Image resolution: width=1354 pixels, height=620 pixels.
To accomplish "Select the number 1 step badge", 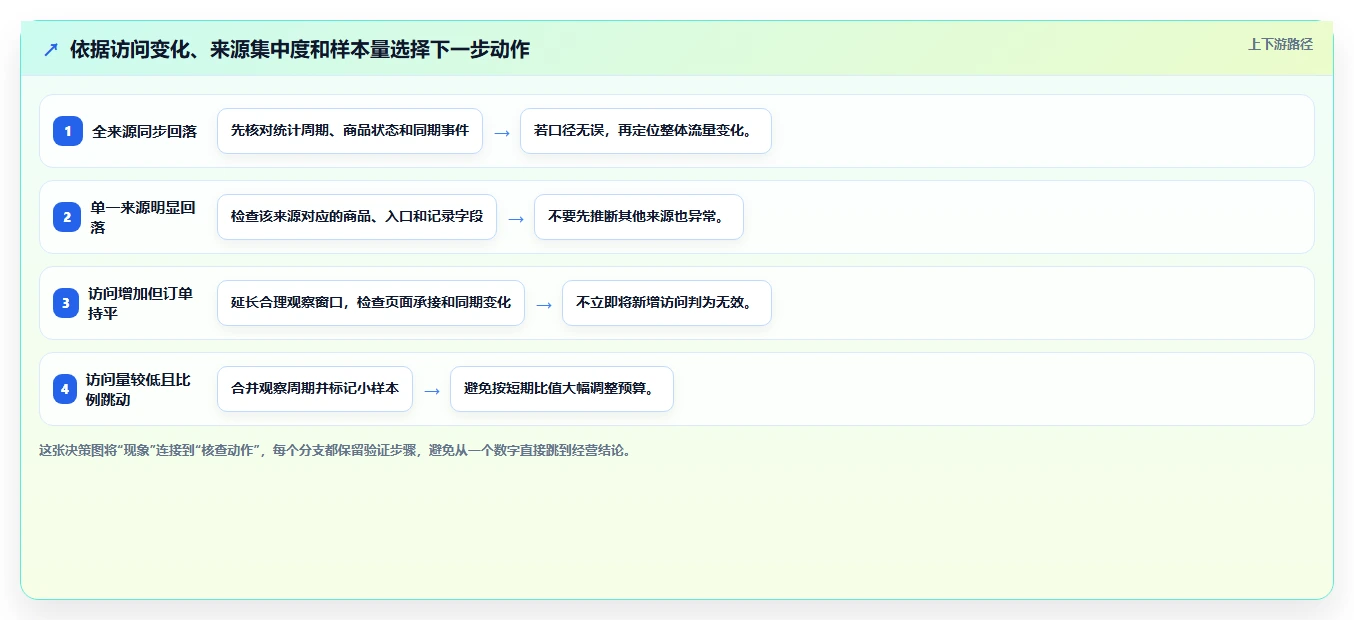I will tap(67, 131).
